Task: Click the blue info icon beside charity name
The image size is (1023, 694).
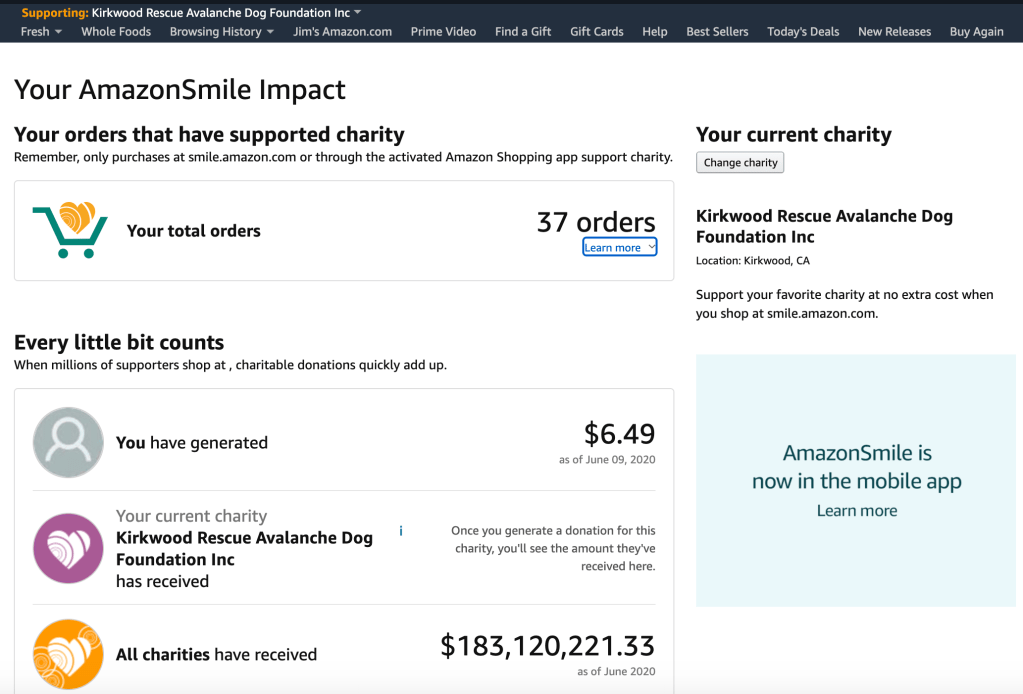Action: click(401, 531)
